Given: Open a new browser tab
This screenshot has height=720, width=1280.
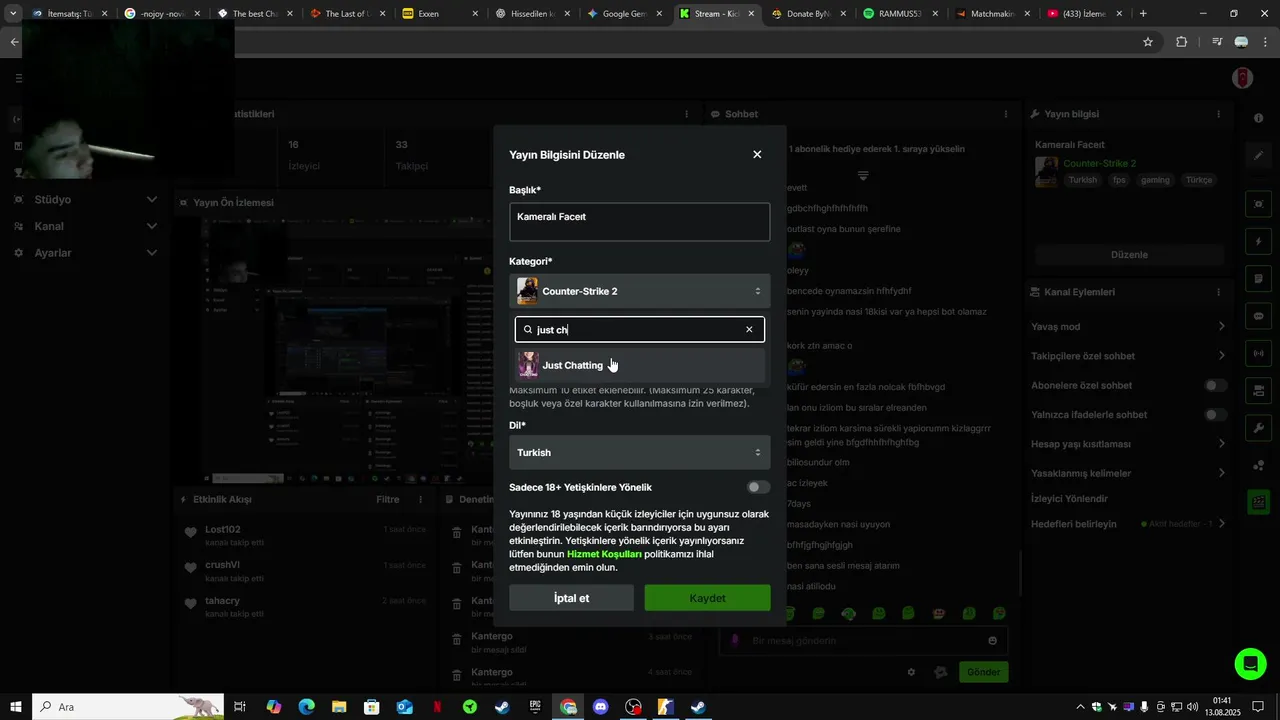Looking at the screenshot, I should click(x=1143, y=14).
